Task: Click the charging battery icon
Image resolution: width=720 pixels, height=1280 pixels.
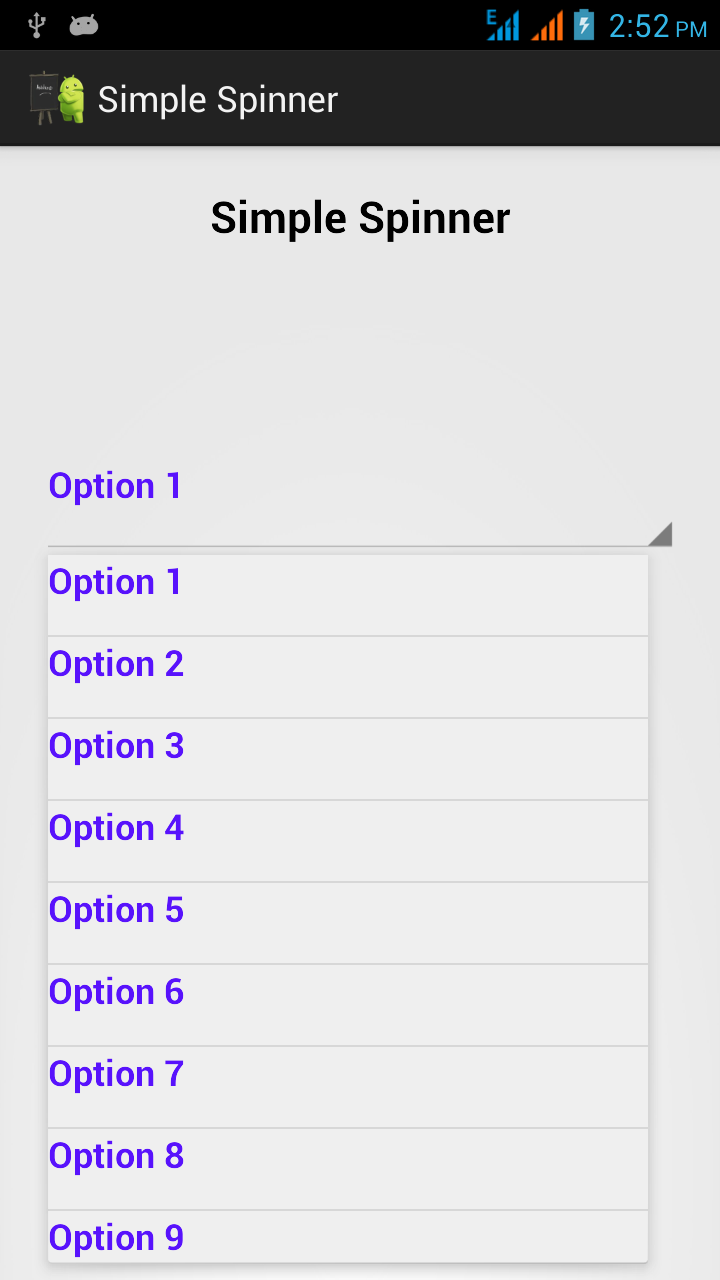Action: tap(583, 25)
